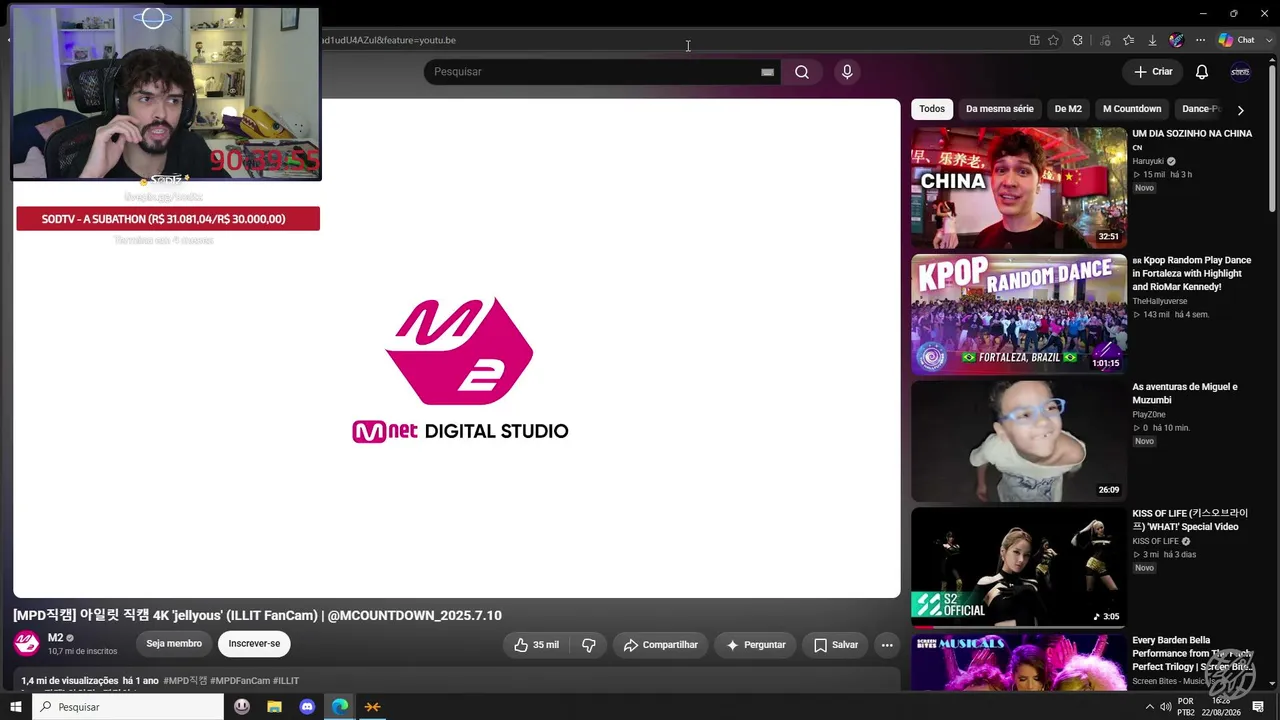1280x720 pixels.
Task: Click the Perguntar button
Action: pyautogui.click(x=756, y=645)
